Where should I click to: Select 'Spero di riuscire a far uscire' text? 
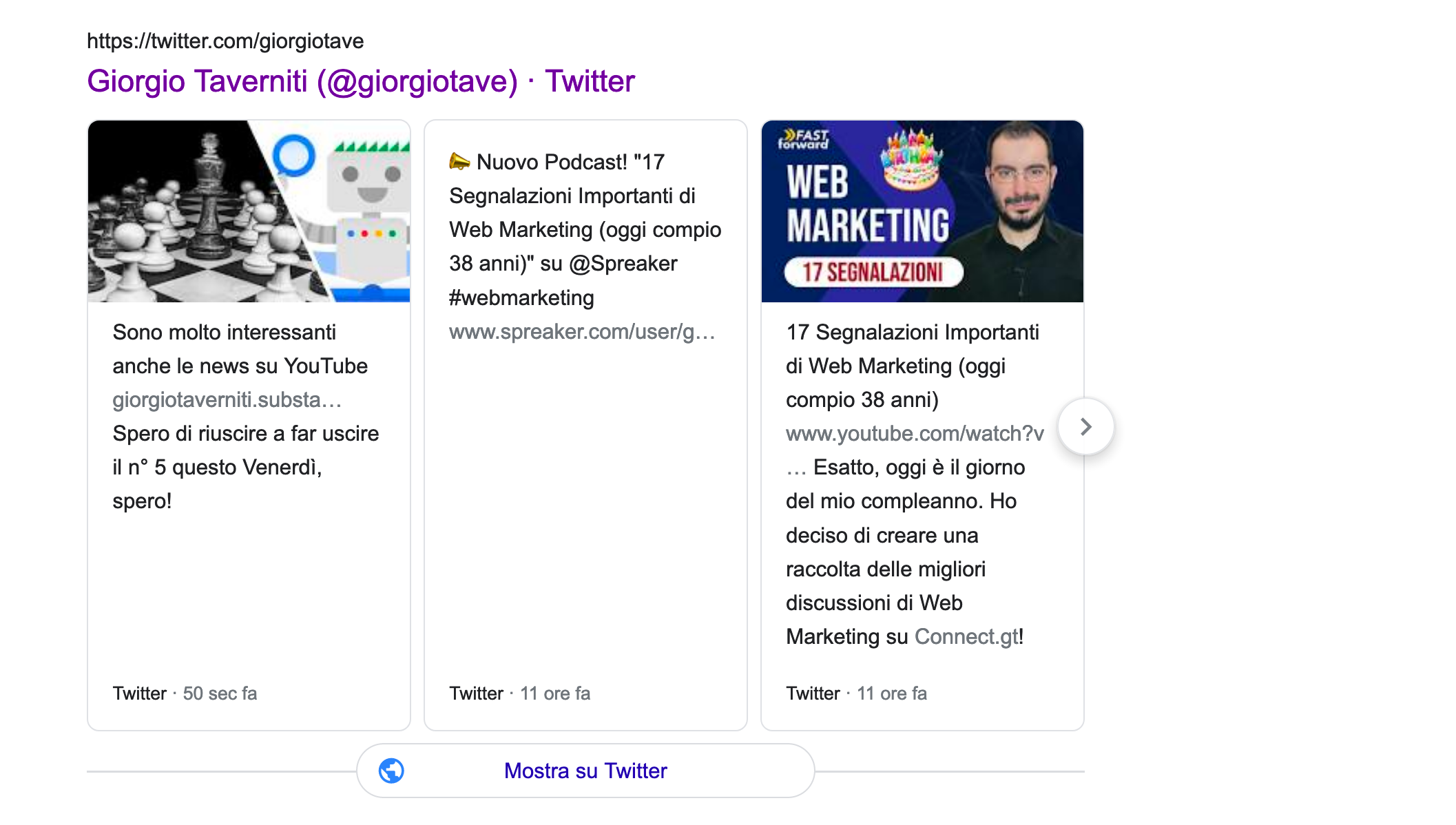(246, 434)
